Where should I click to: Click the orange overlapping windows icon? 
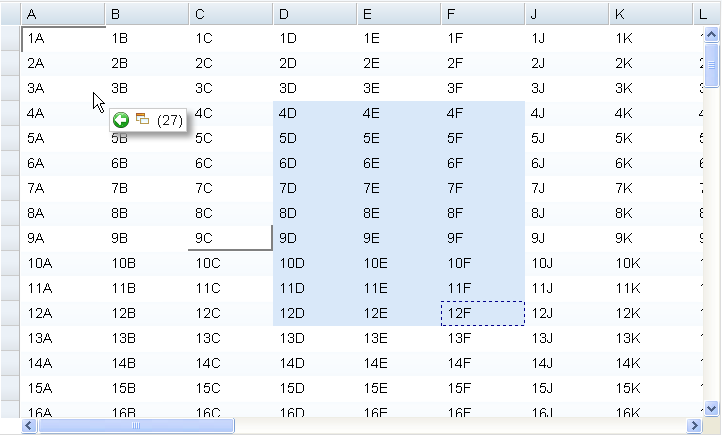(x=142, y=119)
